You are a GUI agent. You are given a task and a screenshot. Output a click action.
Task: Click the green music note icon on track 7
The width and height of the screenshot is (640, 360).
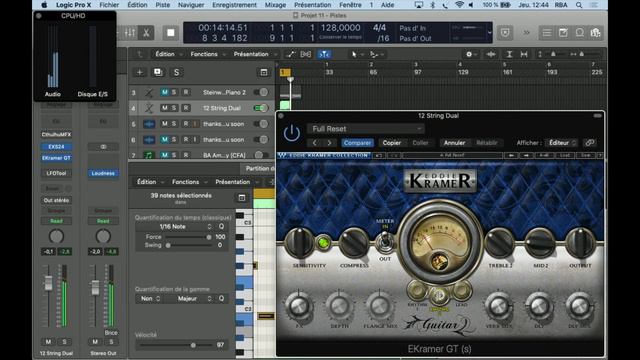pyautogui.click(x=149, y=155)
